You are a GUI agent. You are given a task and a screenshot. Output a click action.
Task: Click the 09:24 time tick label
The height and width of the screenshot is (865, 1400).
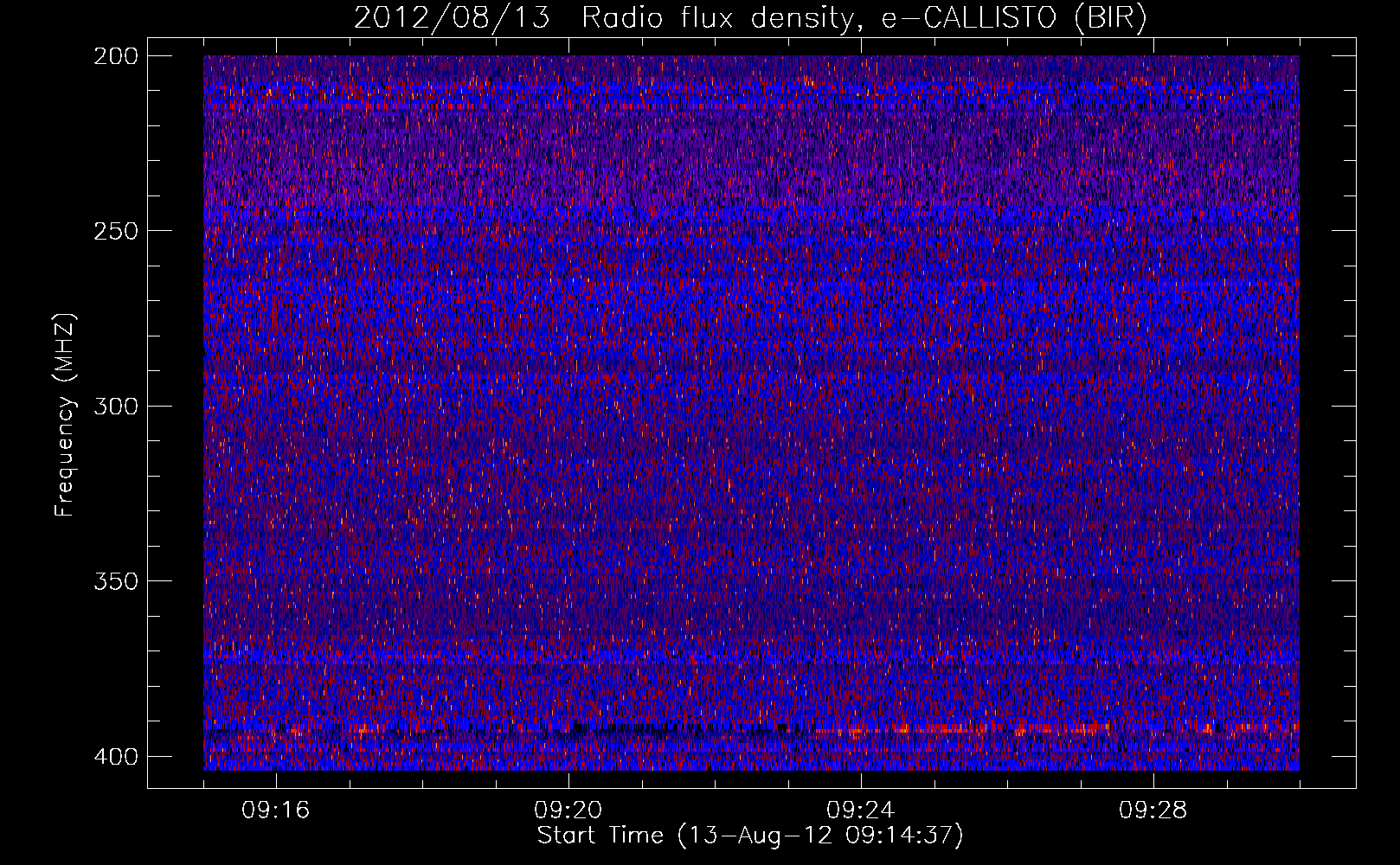[861, 811]
